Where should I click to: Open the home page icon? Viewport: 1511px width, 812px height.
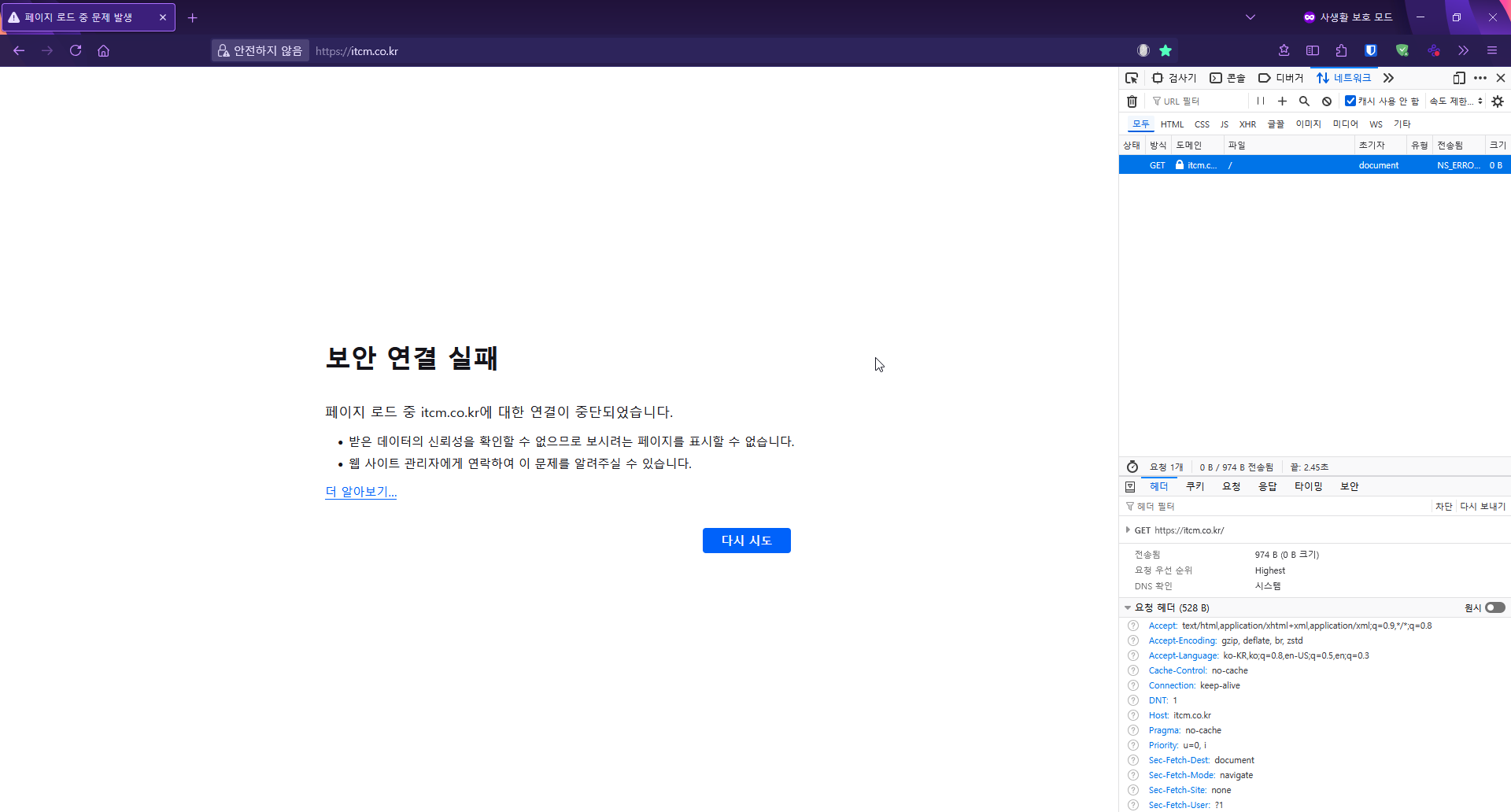103,50
